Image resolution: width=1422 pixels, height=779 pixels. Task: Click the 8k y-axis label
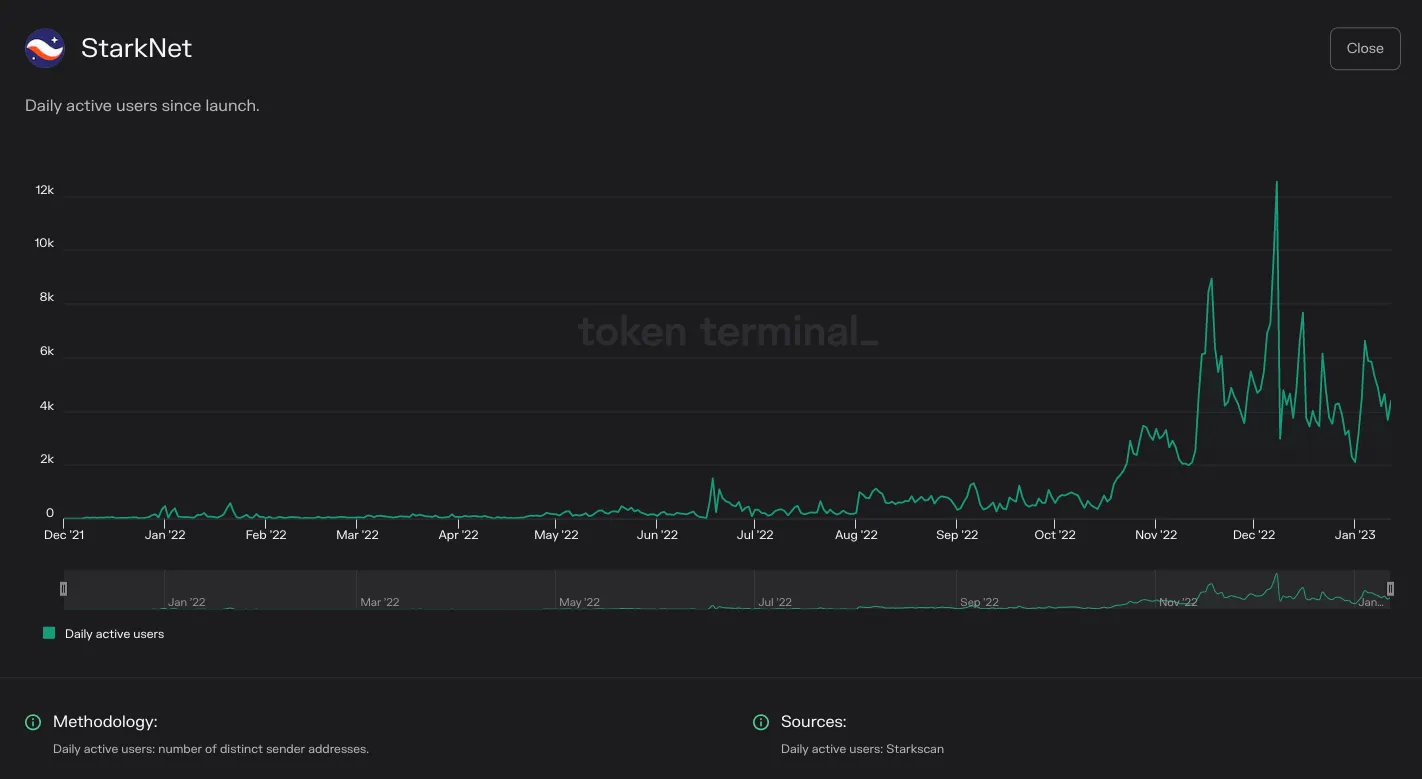tap(47, 298)
